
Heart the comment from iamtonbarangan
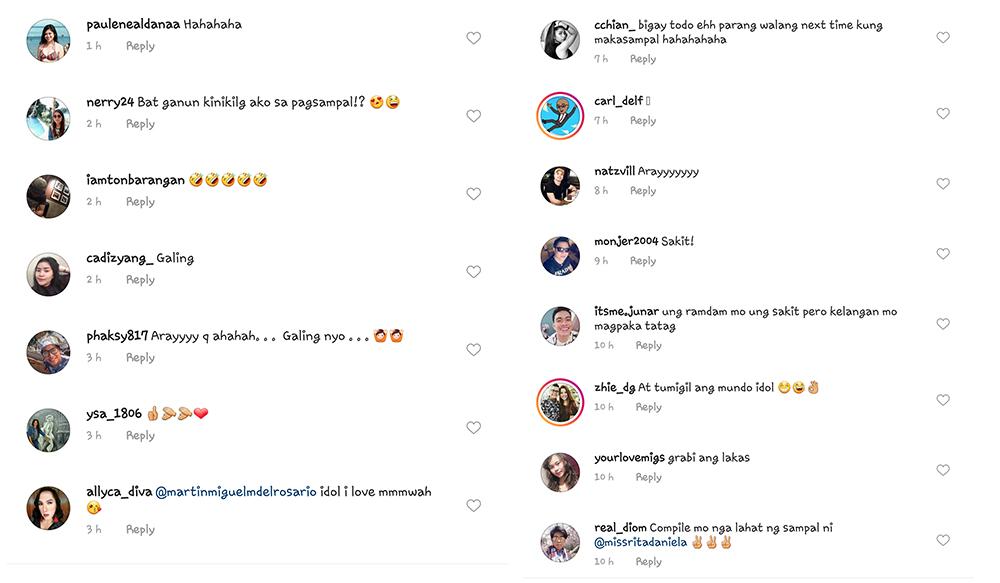coord(474,194)
